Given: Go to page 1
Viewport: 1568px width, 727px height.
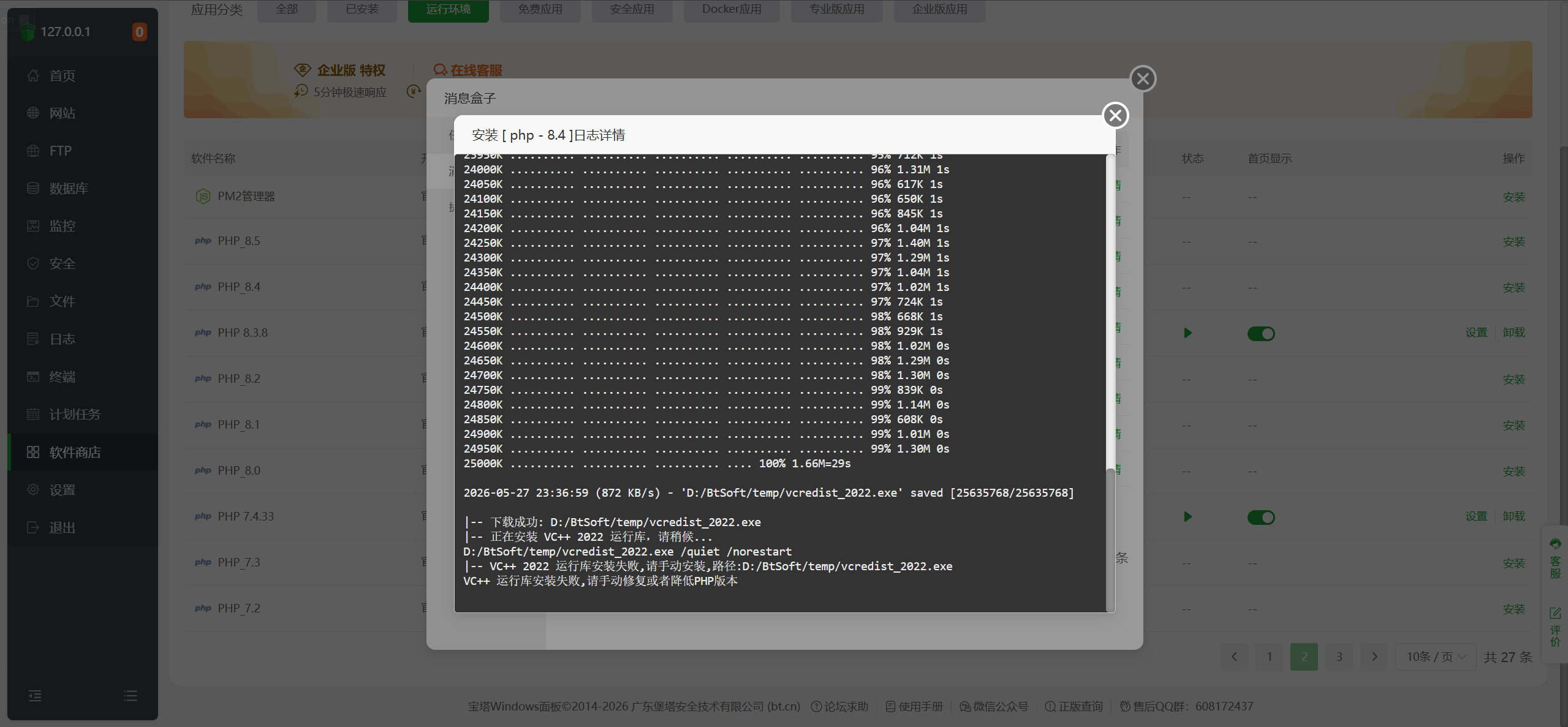Looking at the screenshot, I should 1269,657.
